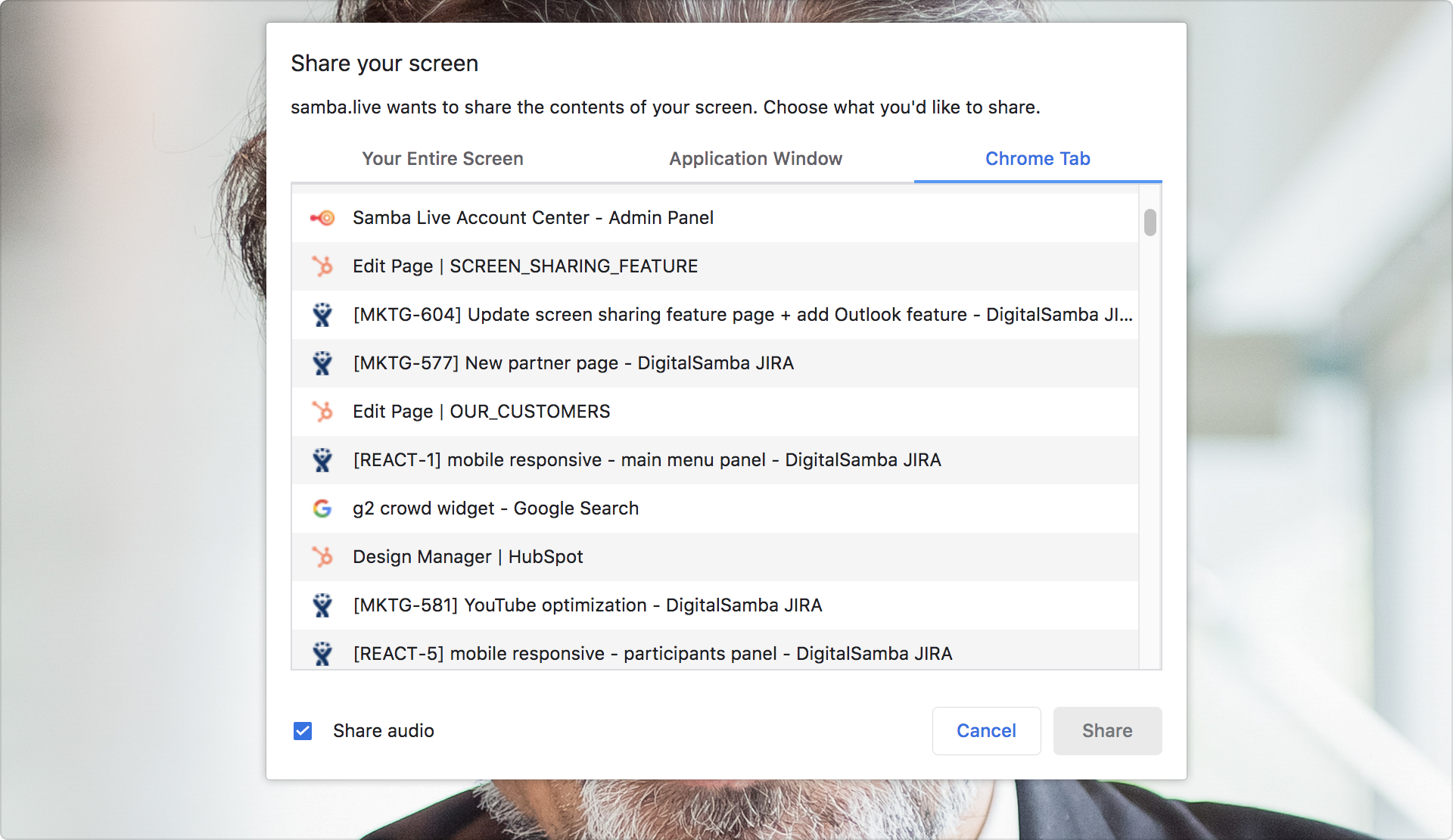This screenshot has height=840, width=1453.
Task: Click the Samba Live favicon in tab list
Action: [322, 218]
